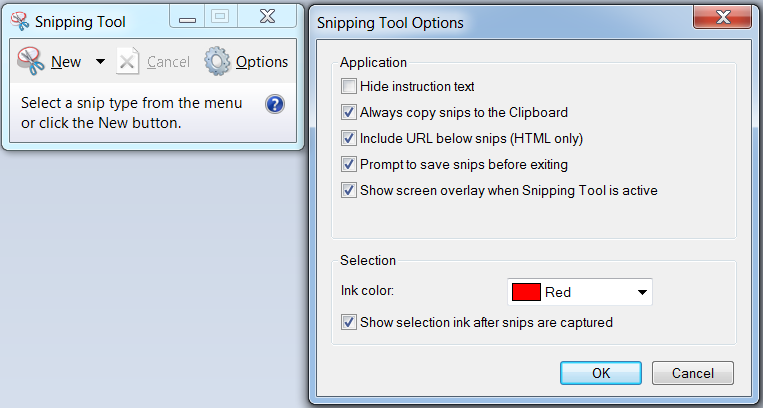Click the red ink color swatch

526,292
